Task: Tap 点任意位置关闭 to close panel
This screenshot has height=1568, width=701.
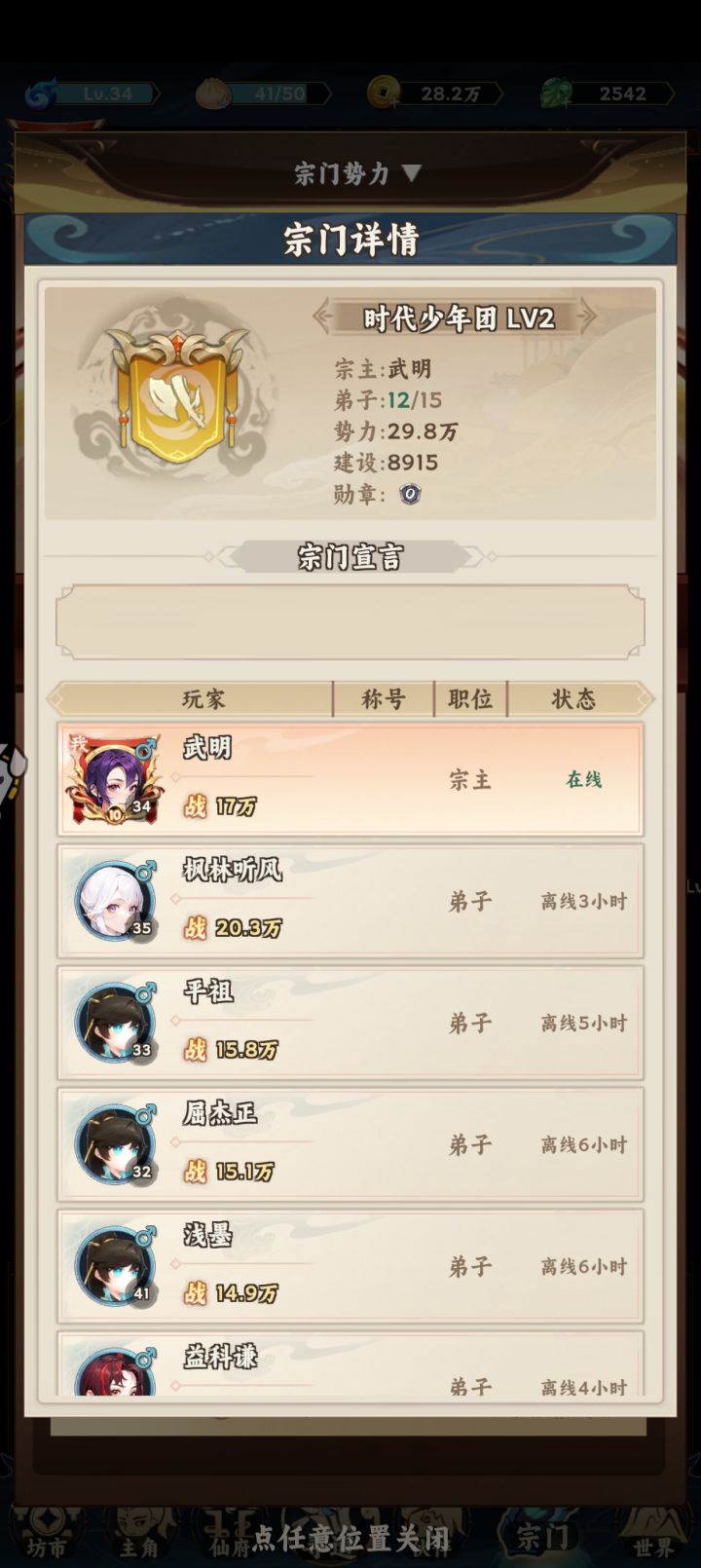Action: 350,1538
